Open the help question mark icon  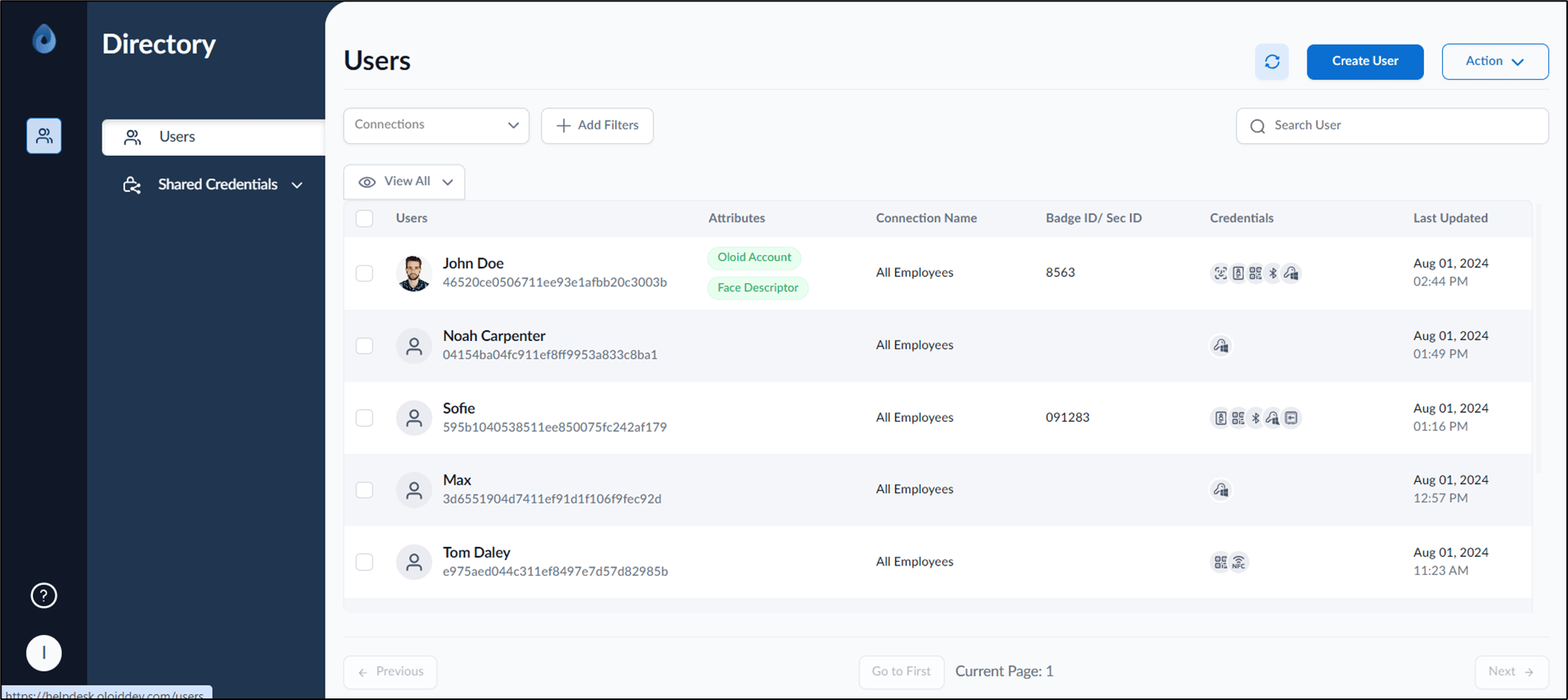(x=44, y=595)
